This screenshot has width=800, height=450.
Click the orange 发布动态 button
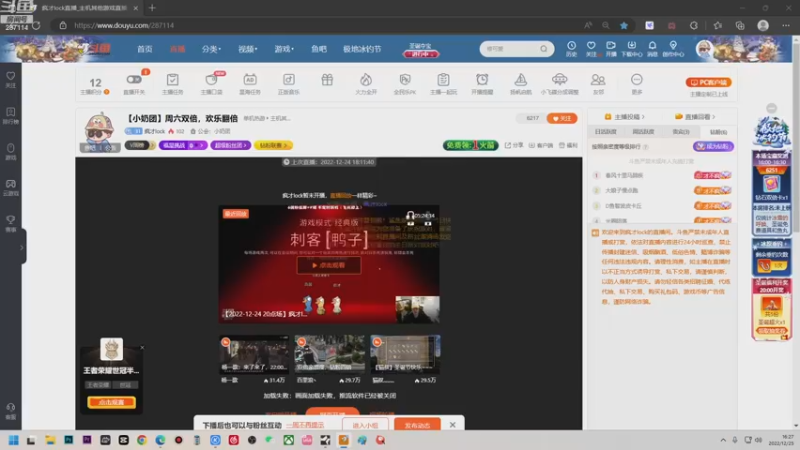[417, 425]
